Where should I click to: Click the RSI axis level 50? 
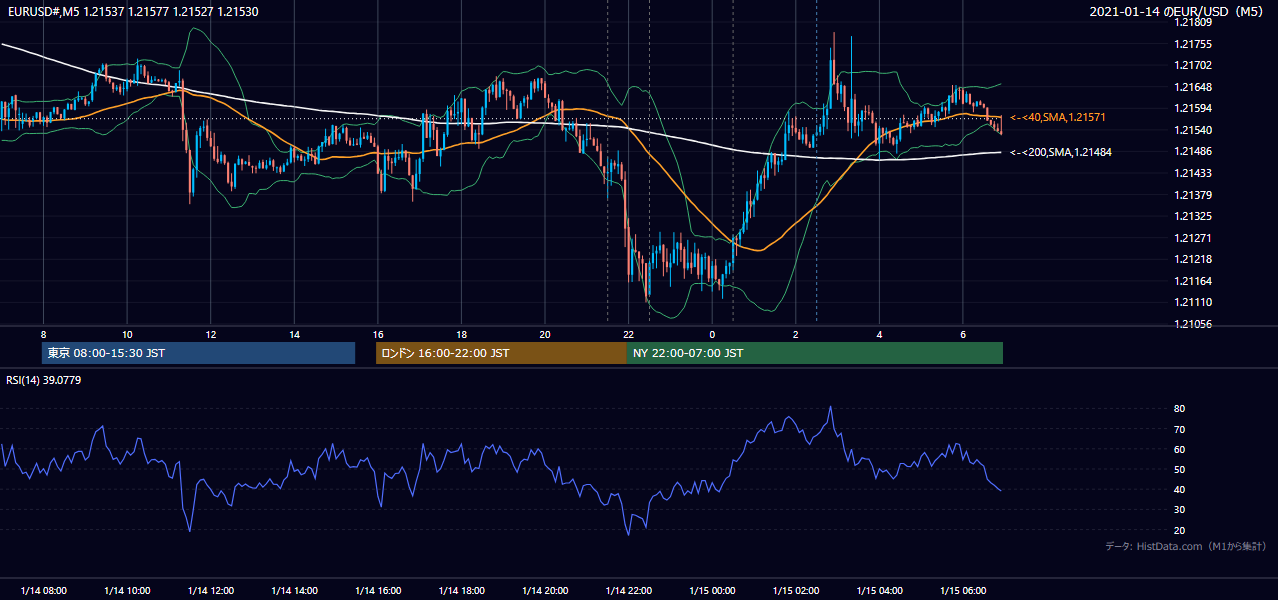coord(1180,469)
